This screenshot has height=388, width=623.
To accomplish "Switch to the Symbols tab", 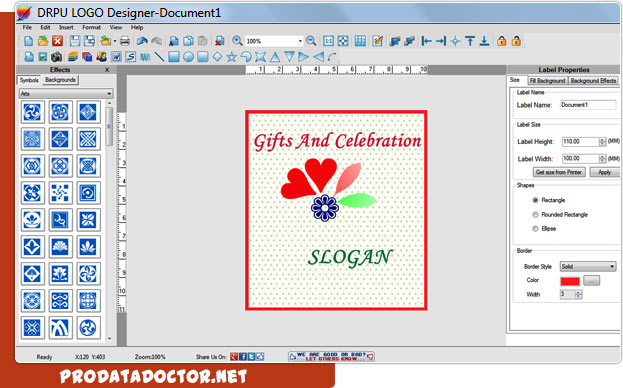I will click(29, 80).
